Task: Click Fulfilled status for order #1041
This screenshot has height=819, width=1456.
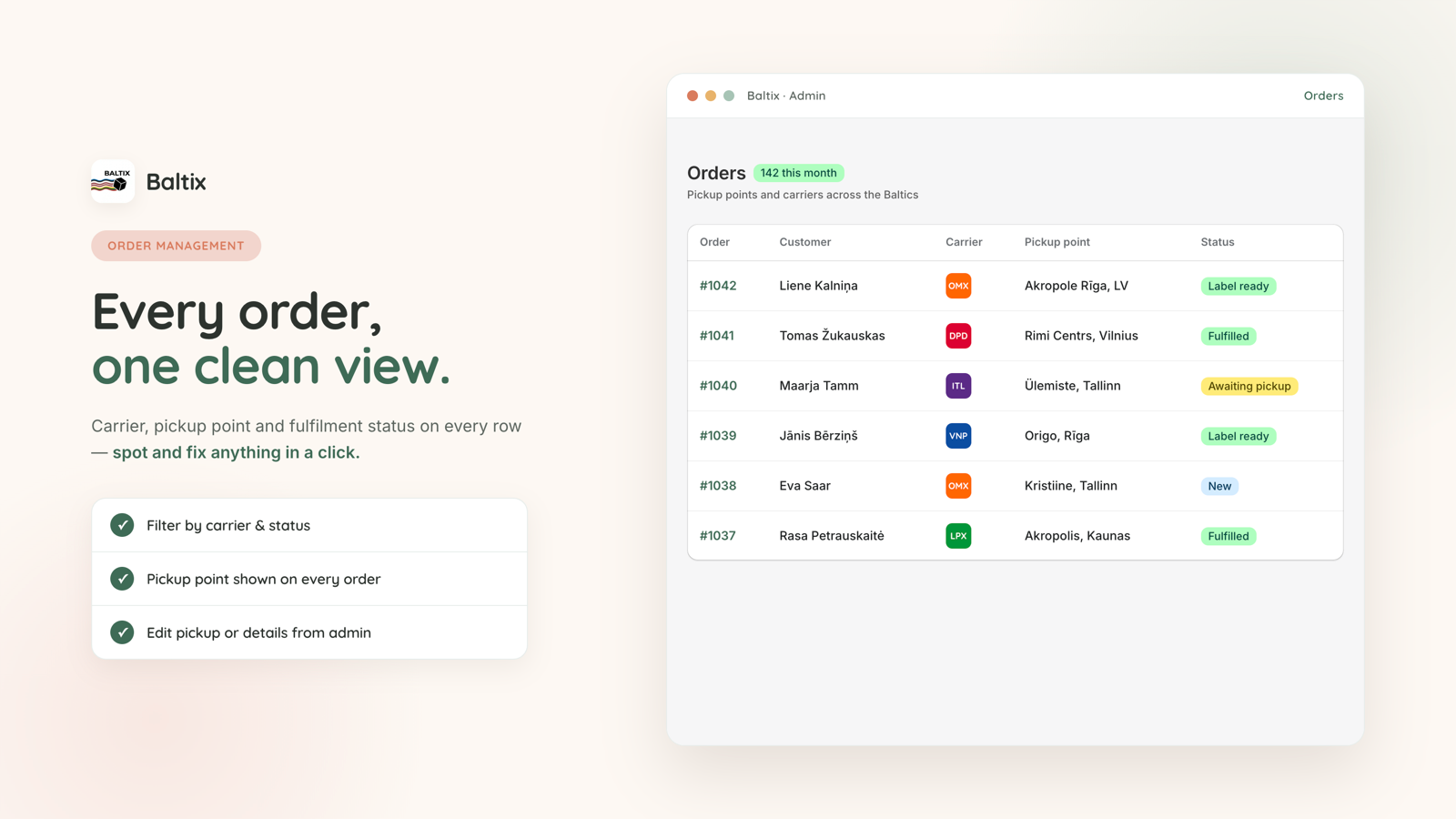Action: [x=1228, y=336]
